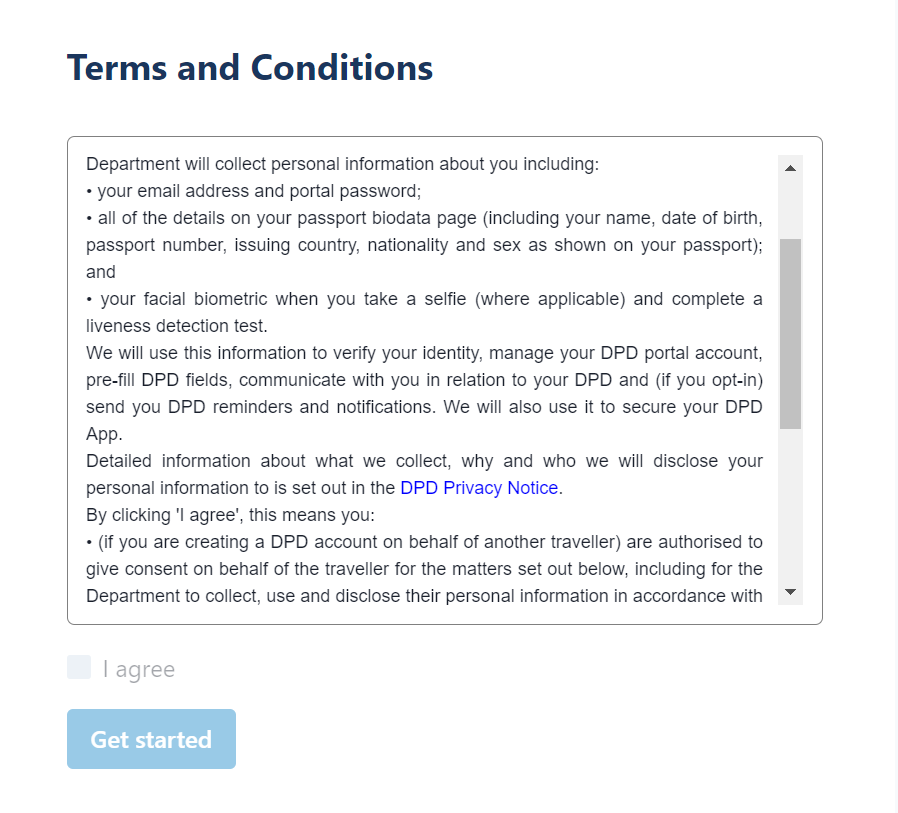Image resolution: width=898 pixels, height=813 pixels.
Task: Click the Get started button
Action: pyautogui.click(x=151, y=739)
